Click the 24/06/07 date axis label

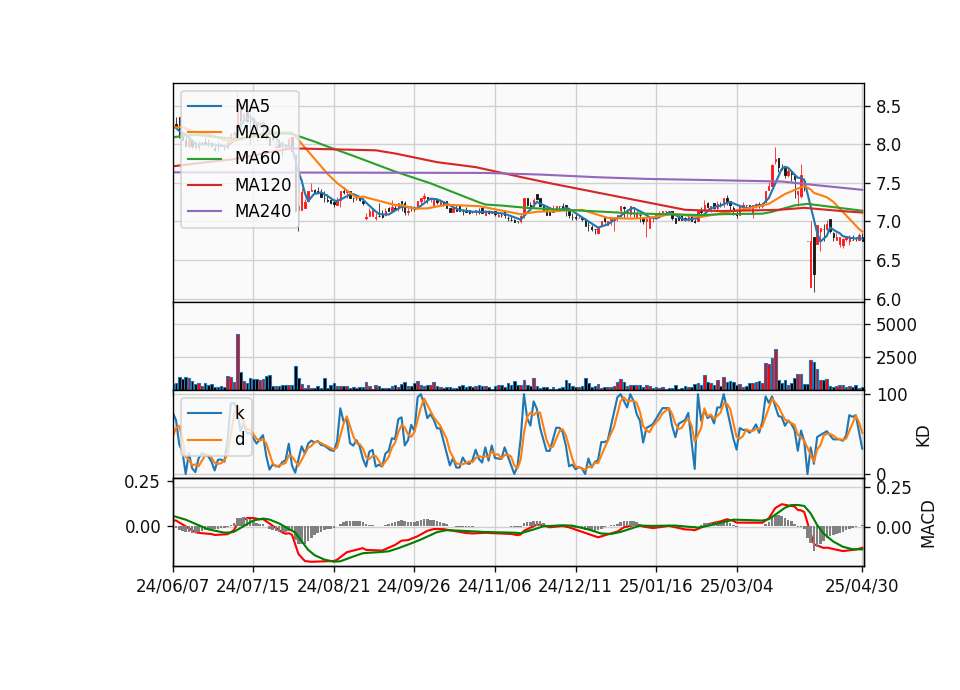point(173,586)
